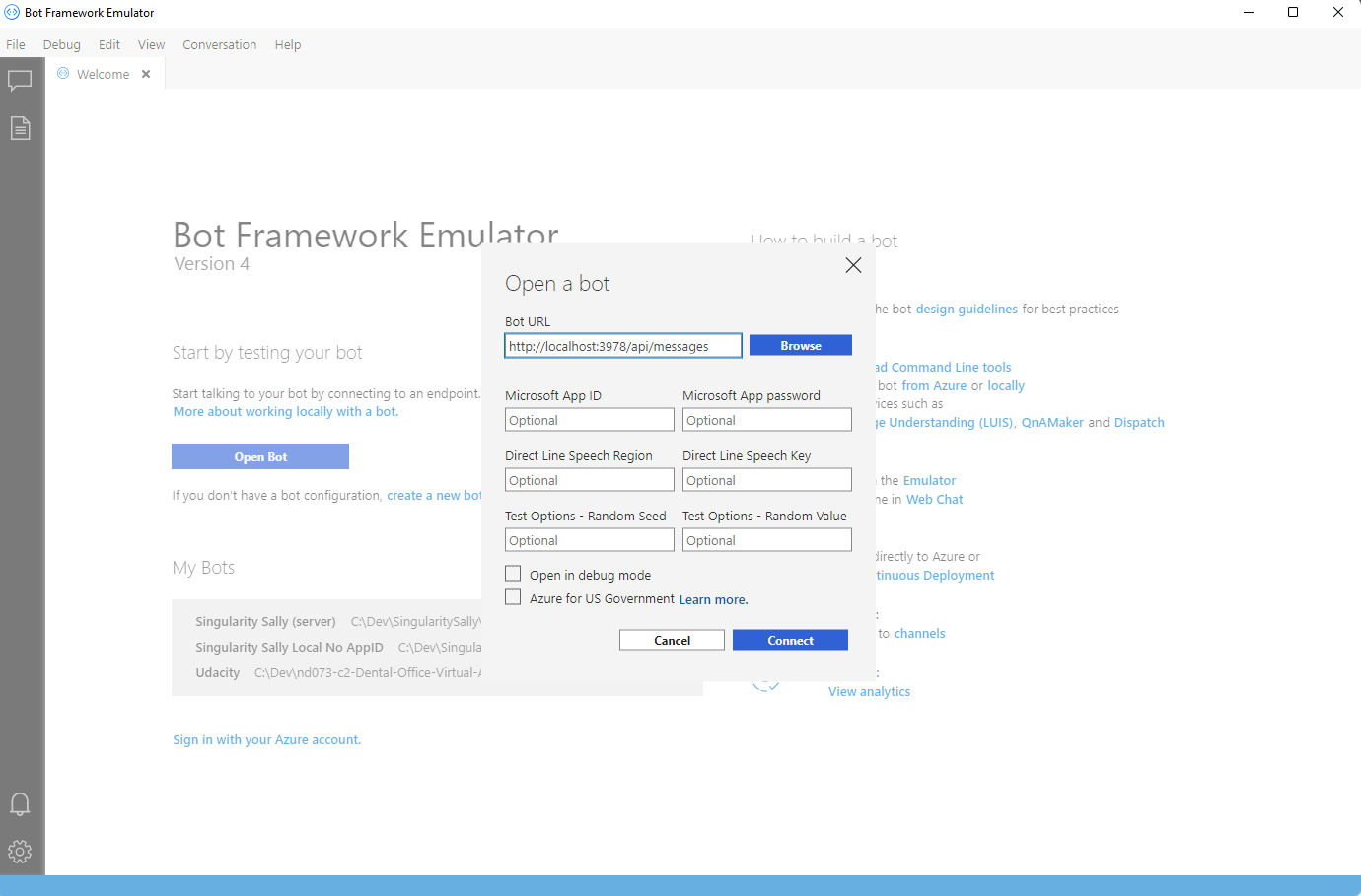1361x896 pixels.
Task: Open More about working locally link
Action: (286, 412)
